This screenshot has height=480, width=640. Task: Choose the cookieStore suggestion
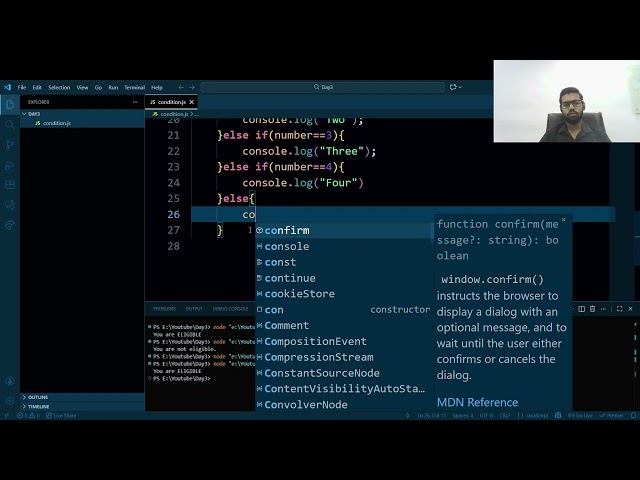point(343,294)
